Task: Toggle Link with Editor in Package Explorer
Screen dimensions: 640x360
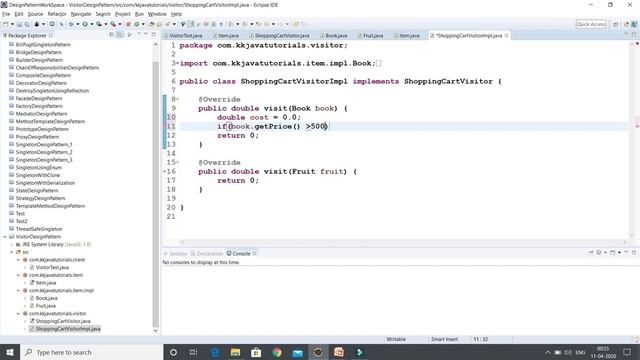Action: coord(120,35)
